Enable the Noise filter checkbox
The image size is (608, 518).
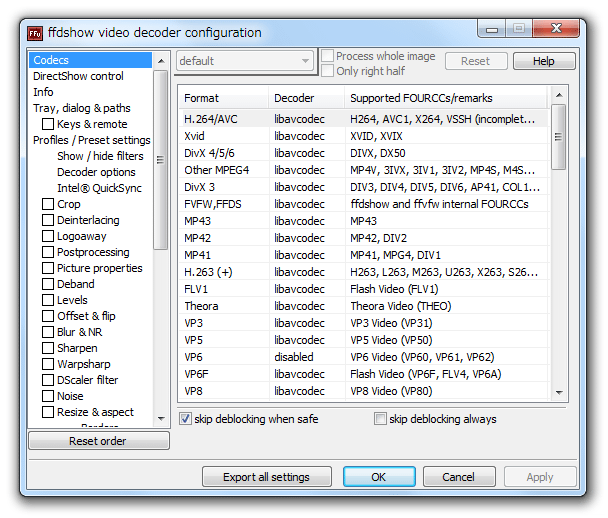pos(48,396)
